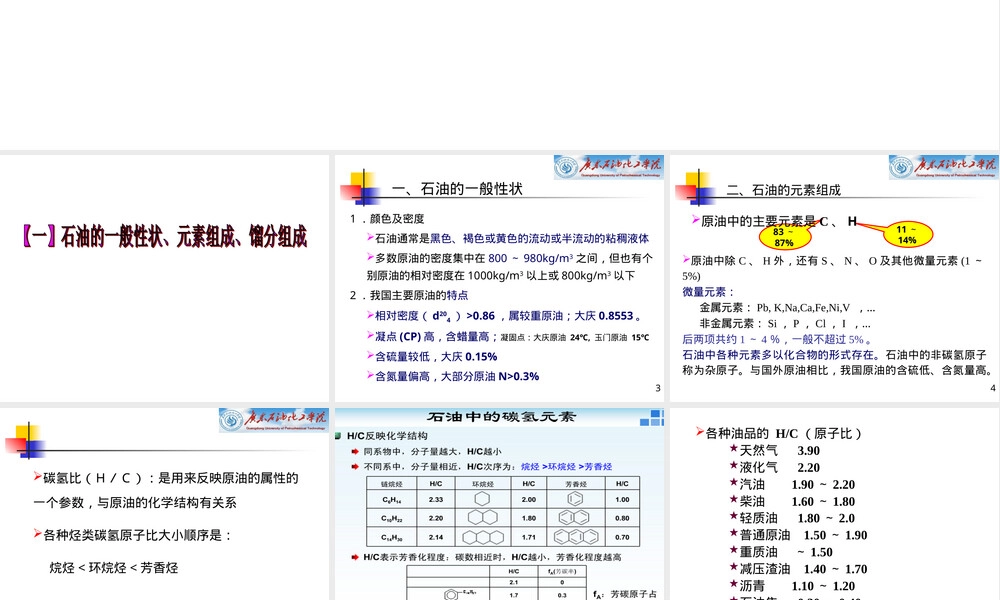Viewport: 1000px width, 600px height.
Task: Click the anthracene structure beside 0.70
Action: coord(575,537)
